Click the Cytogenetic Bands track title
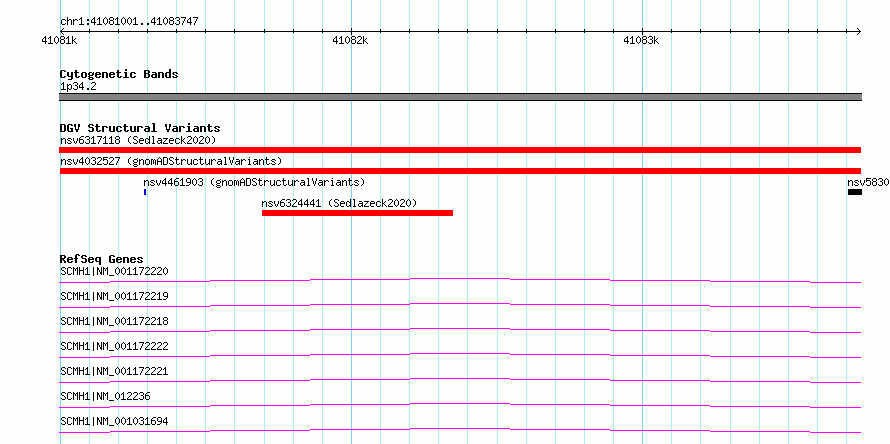The width and height of the screenshot is (890, 444). click(x=119, y=74)
